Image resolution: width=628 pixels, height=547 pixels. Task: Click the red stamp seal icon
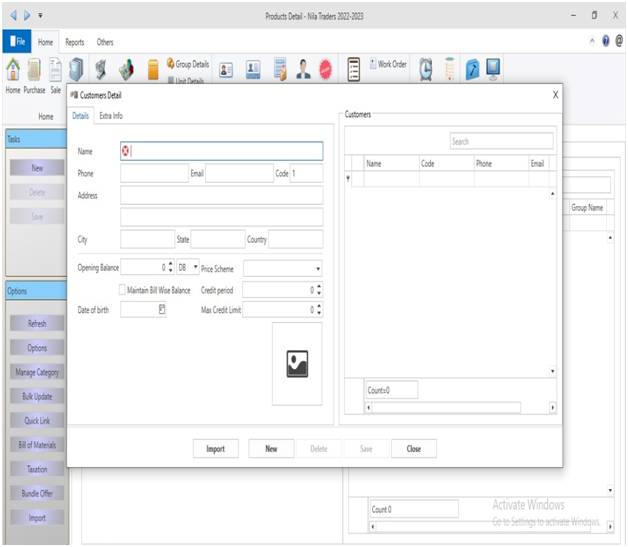326,69
